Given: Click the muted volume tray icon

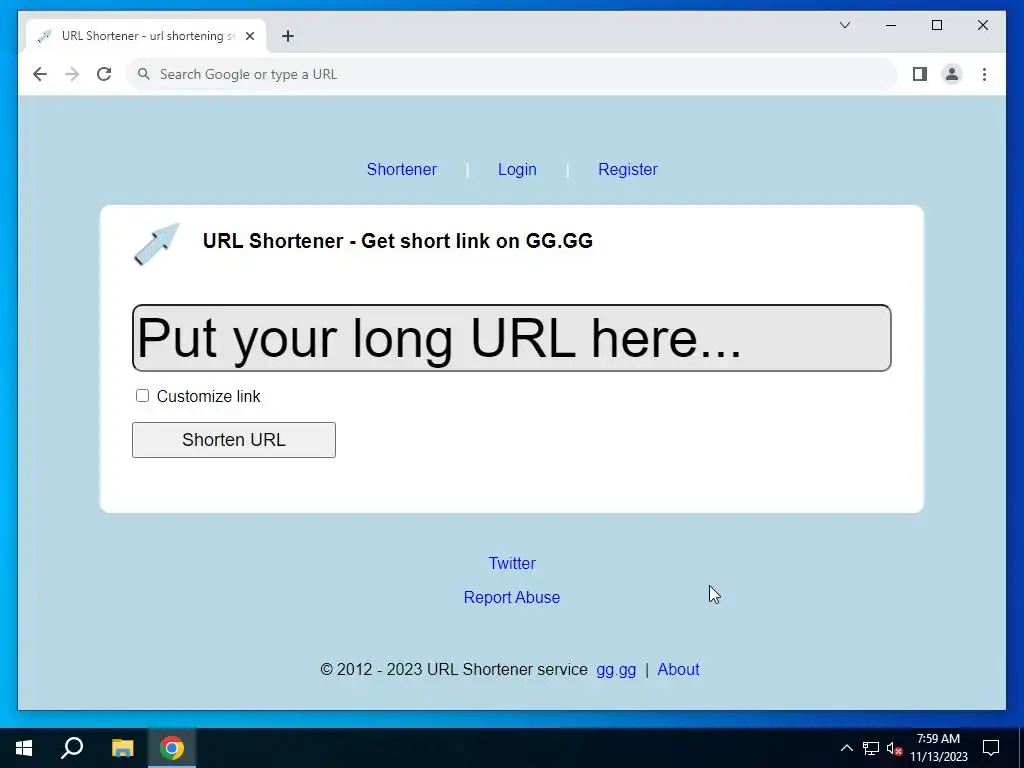Looking at the screenshot, I should [x=894, y=748].
